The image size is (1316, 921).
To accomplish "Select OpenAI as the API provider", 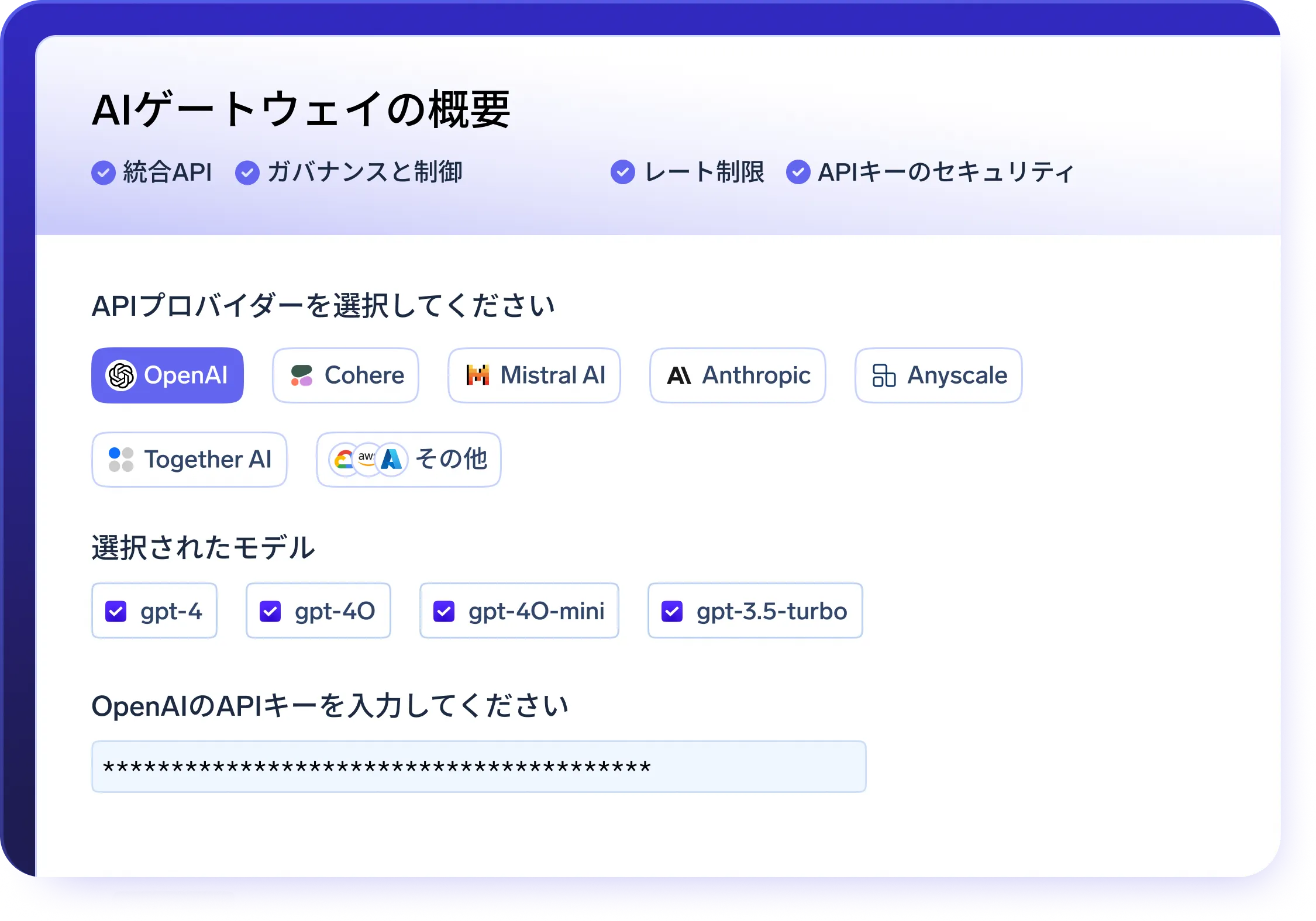I will tap(167, 375).
